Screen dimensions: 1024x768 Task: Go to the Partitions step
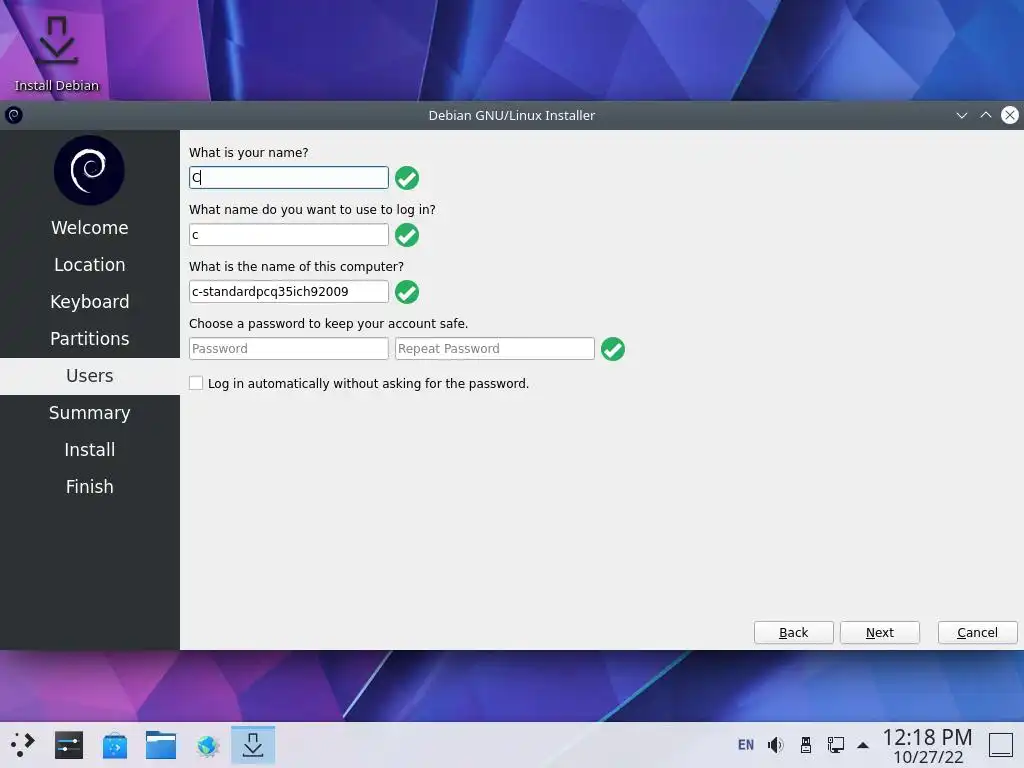click(x=89, y=339)
